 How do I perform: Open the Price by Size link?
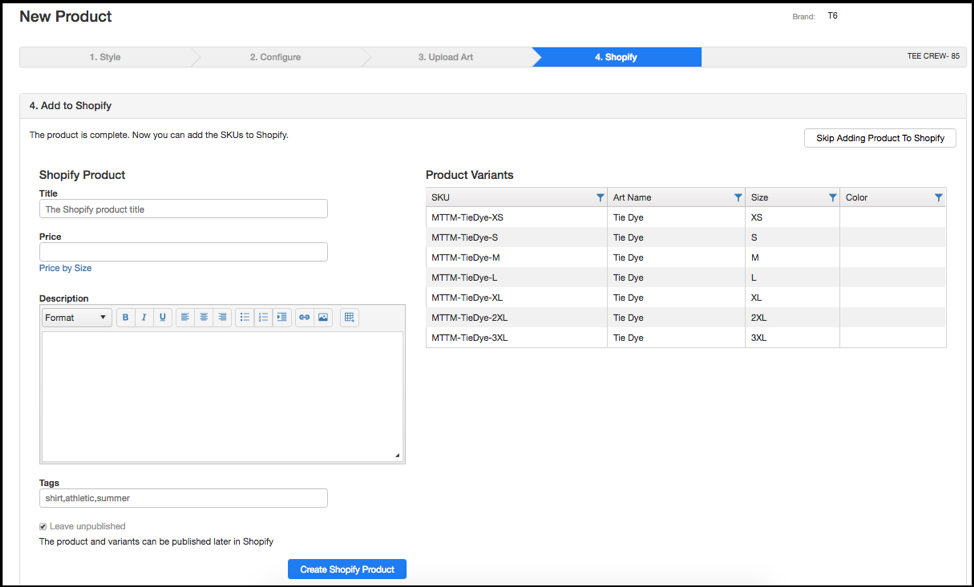65,268
